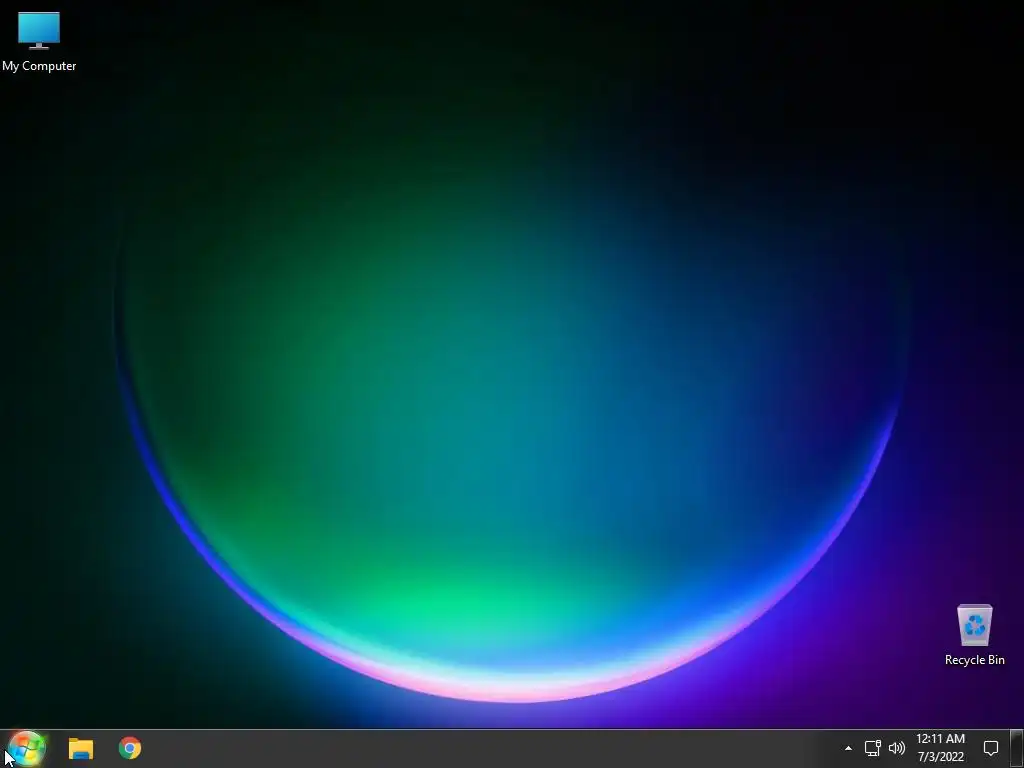Launch Google Chrome from the taskbar
Image resolution: width=1024 pixels, height=768 pixels.
point(130,748)
